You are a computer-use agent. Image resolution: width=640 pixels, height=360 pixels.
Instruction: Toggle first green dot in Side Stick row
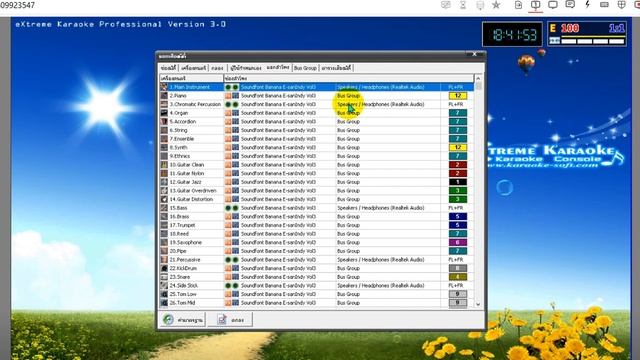point(228,285)
